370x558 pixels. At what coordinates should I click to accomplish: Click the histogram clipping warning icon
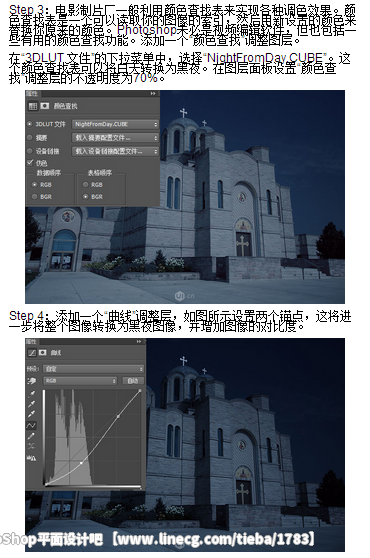[x=32, y=458]
